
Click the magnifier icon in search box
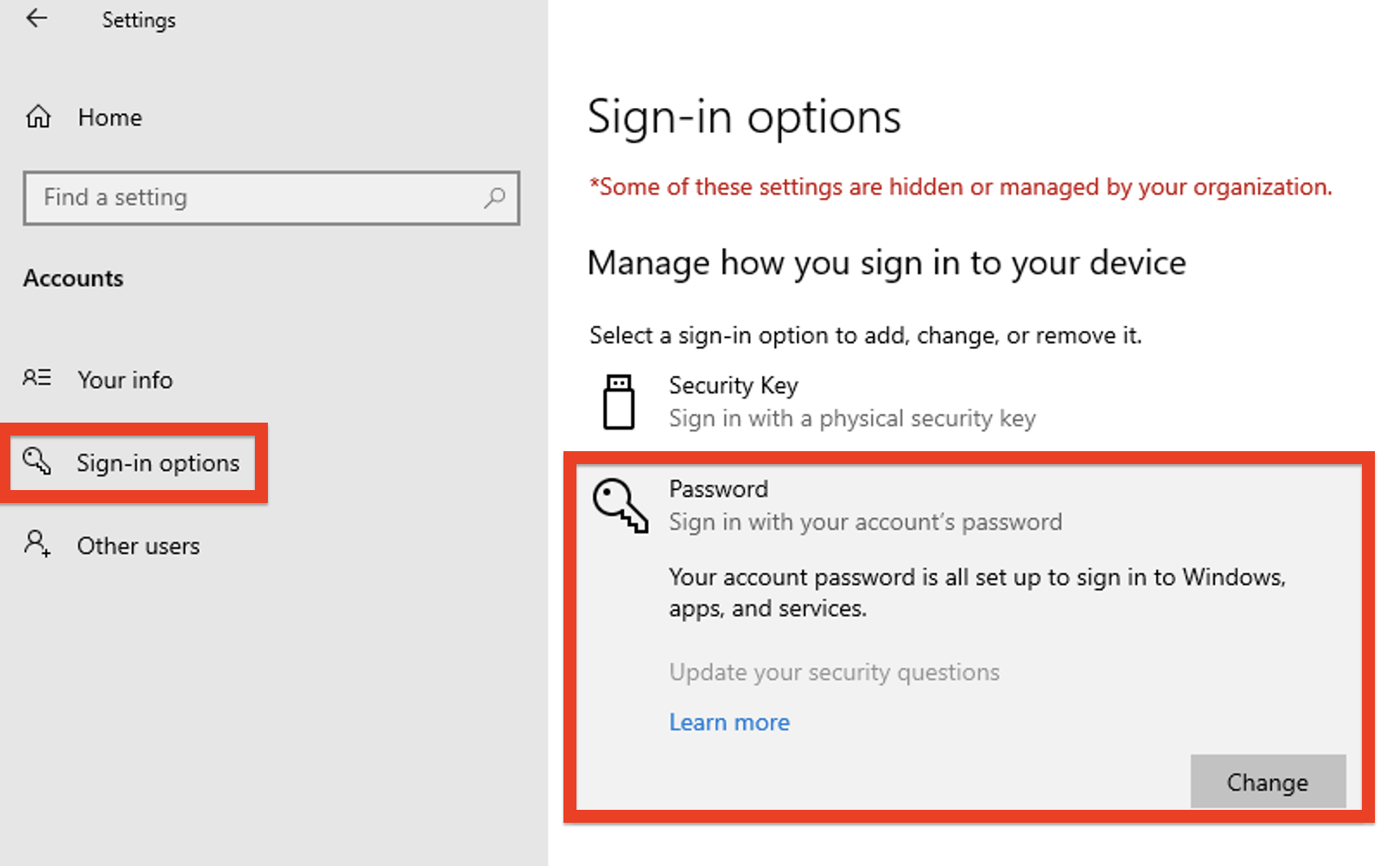[494, 198]
